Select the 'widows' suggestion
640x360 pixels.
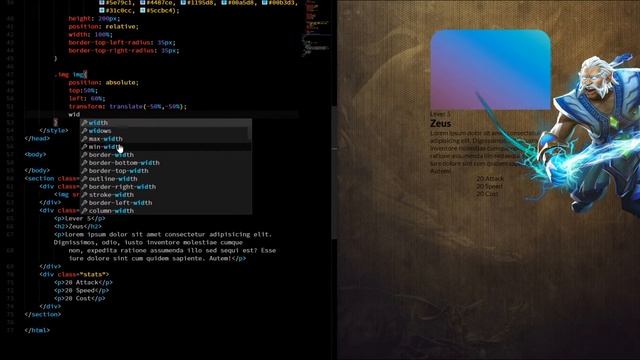pos(165,131)
